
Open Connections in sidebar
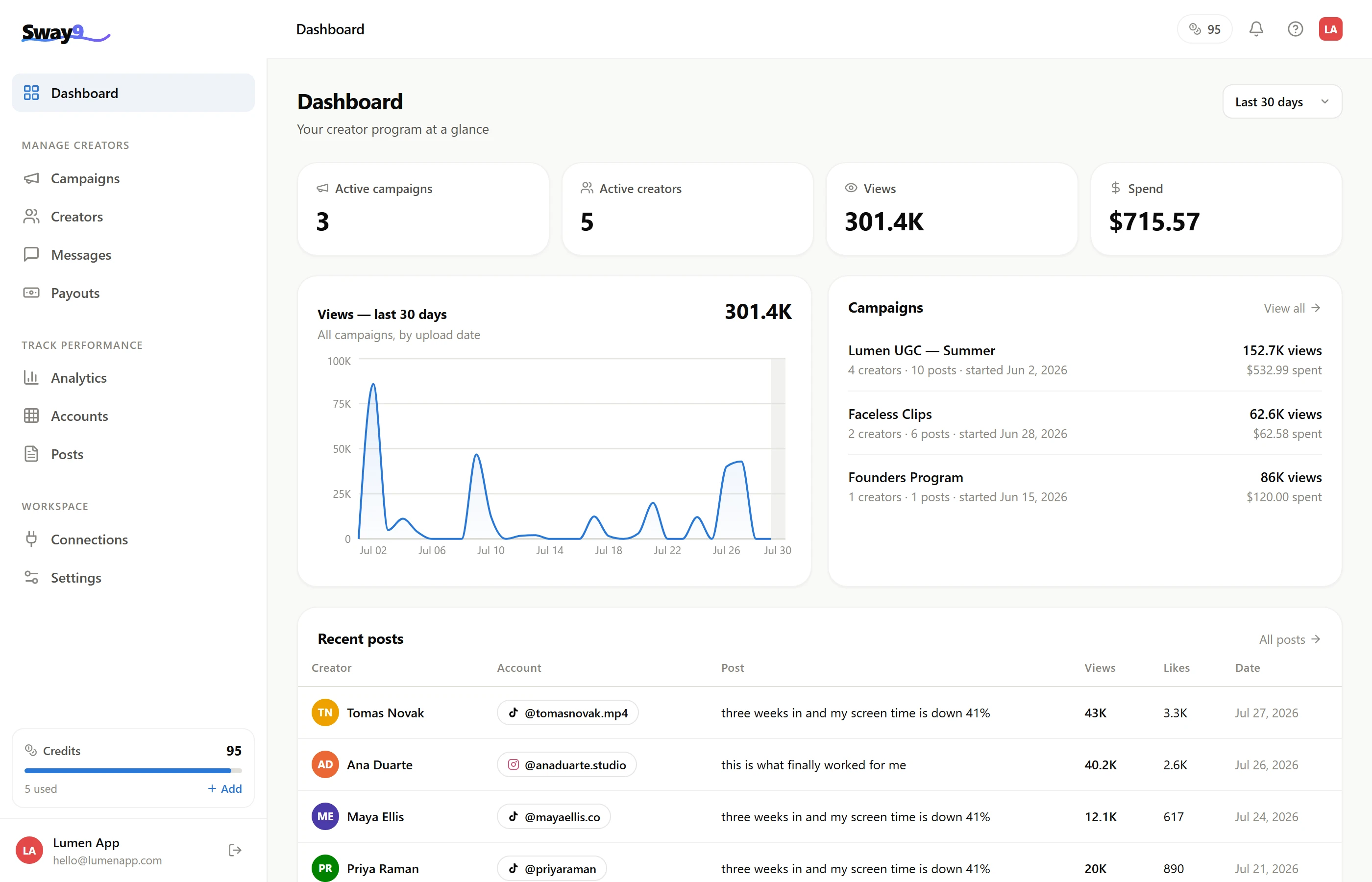133,539
